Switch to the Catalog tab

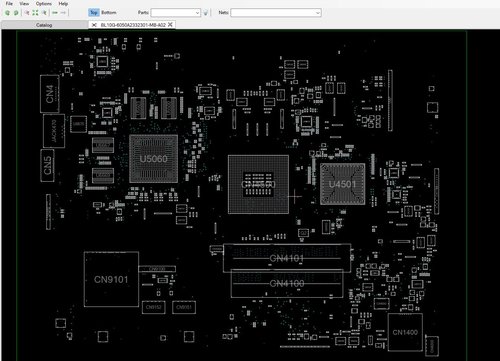(44, 25)
